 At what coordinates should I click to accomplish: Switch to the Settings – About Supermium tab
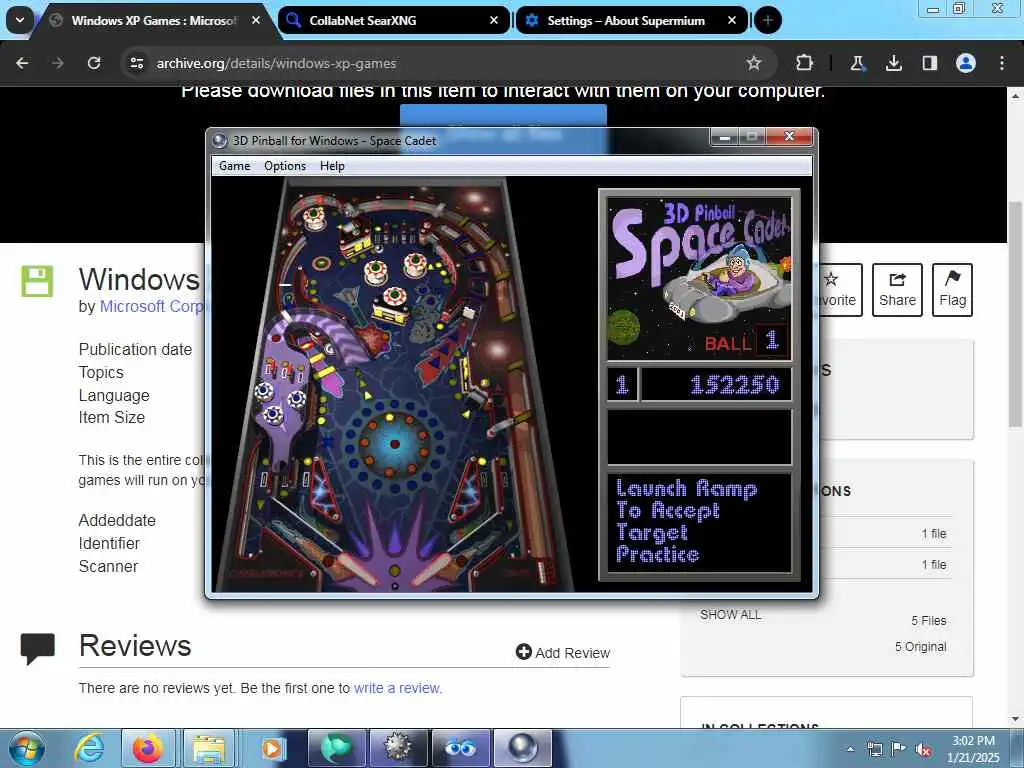(x=631, y=20)
